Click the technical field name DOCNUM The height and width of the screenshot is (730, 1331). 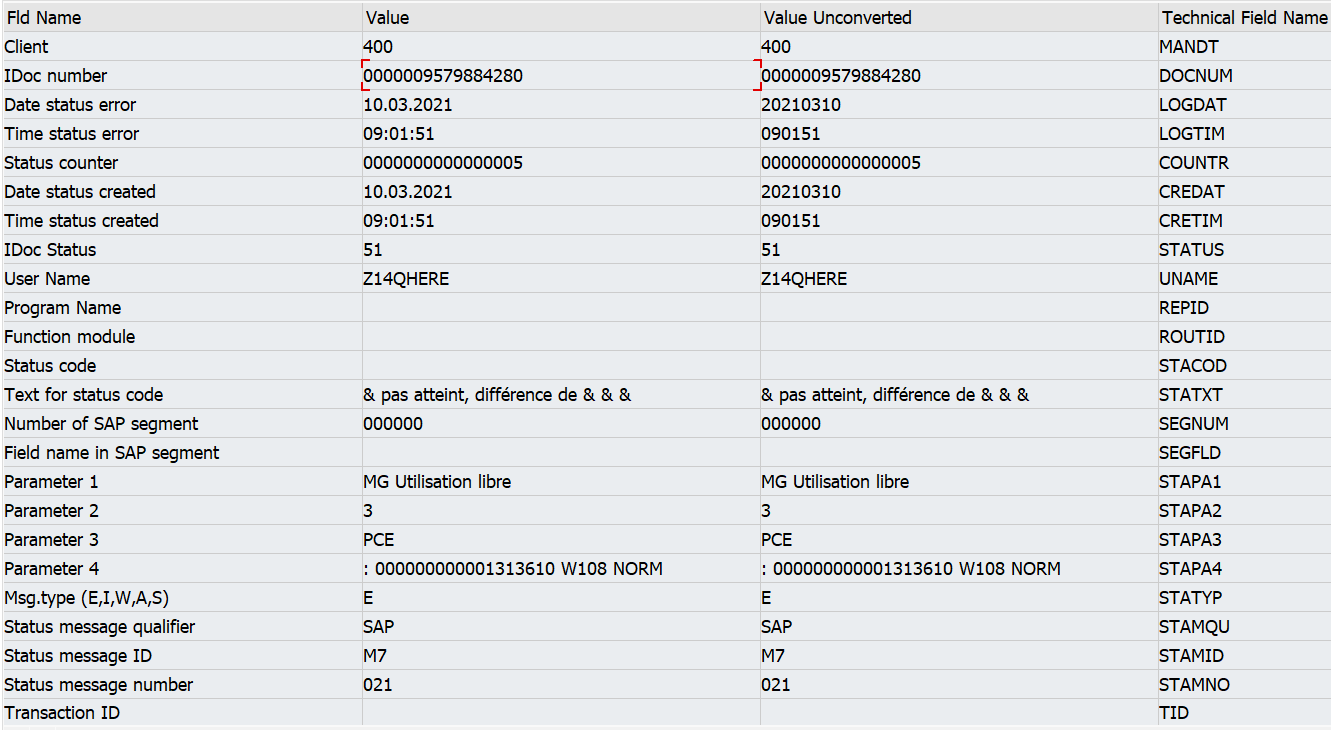click(1195, 76)
